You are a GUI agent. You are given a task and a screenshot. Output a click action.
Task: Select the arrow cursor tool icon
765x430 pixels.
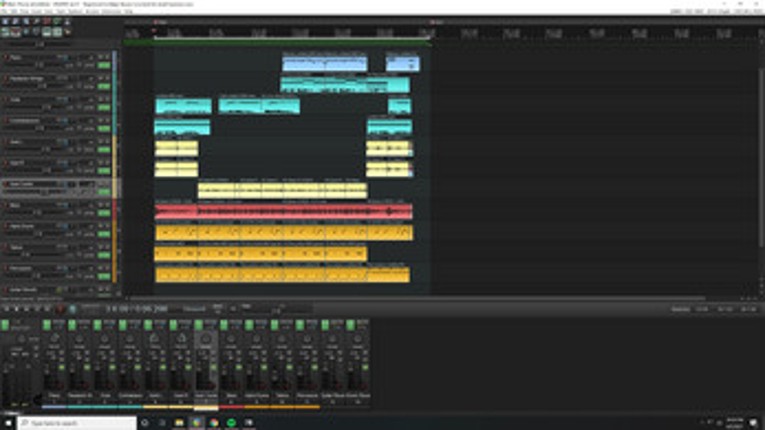pyautogui.click(x=68, y=32)
